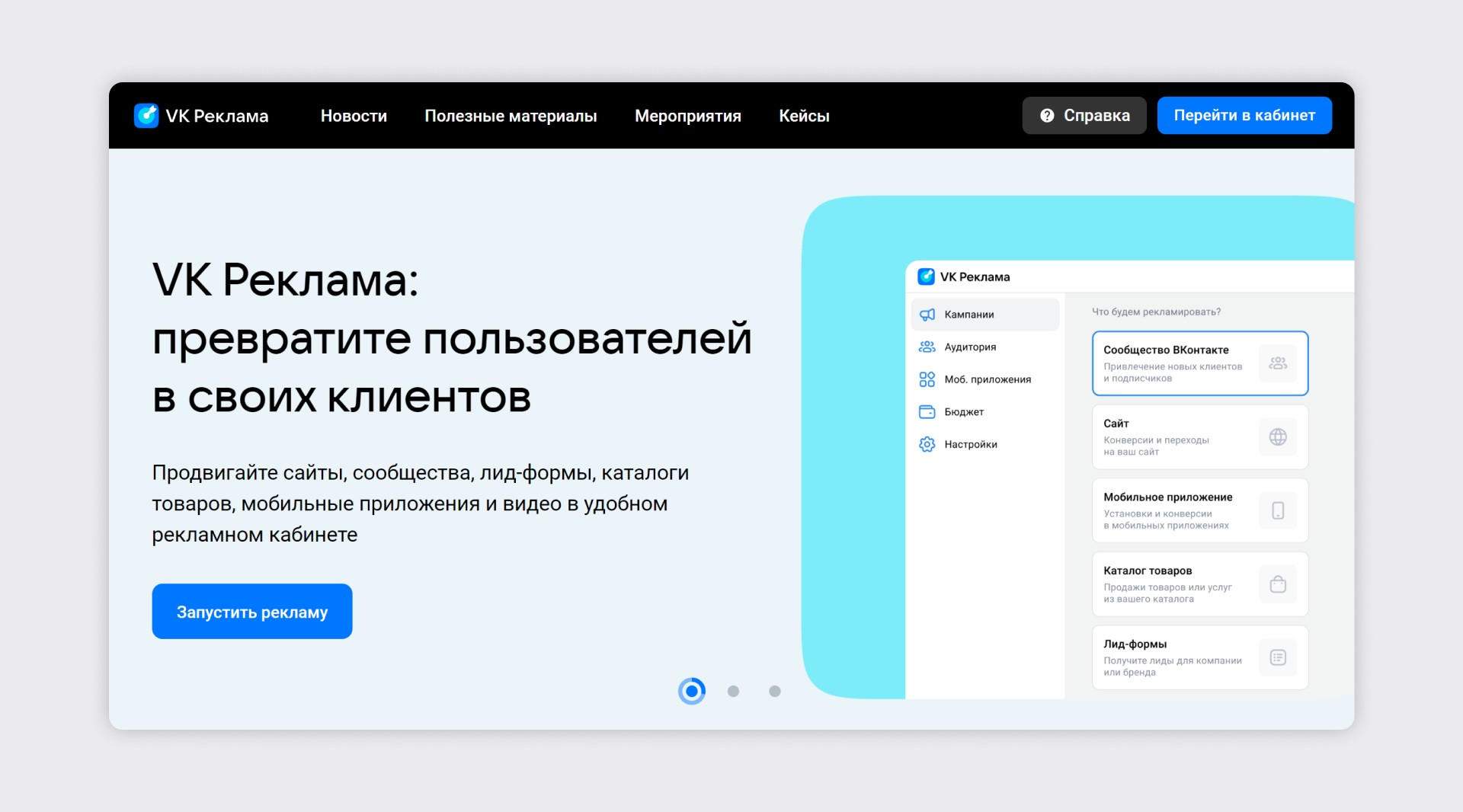Click the VK Реклама logo icon in header

146,116
